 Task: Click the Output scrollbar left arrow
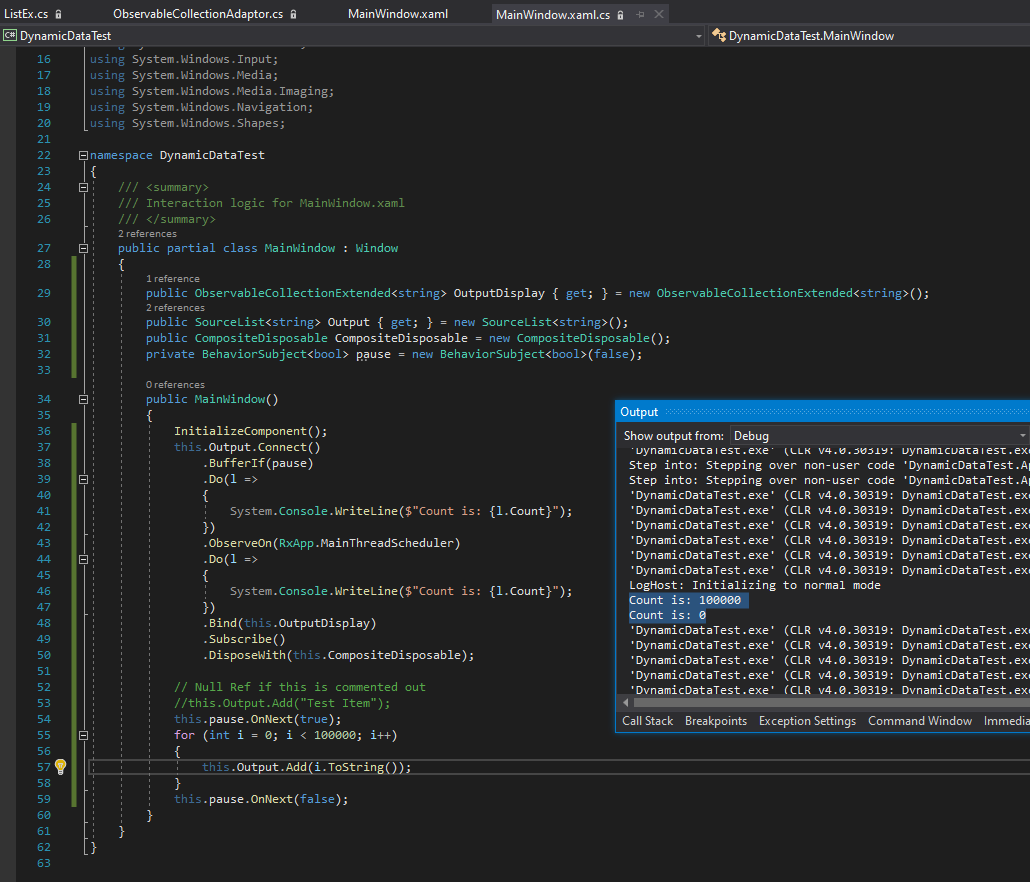coord(625,703)
